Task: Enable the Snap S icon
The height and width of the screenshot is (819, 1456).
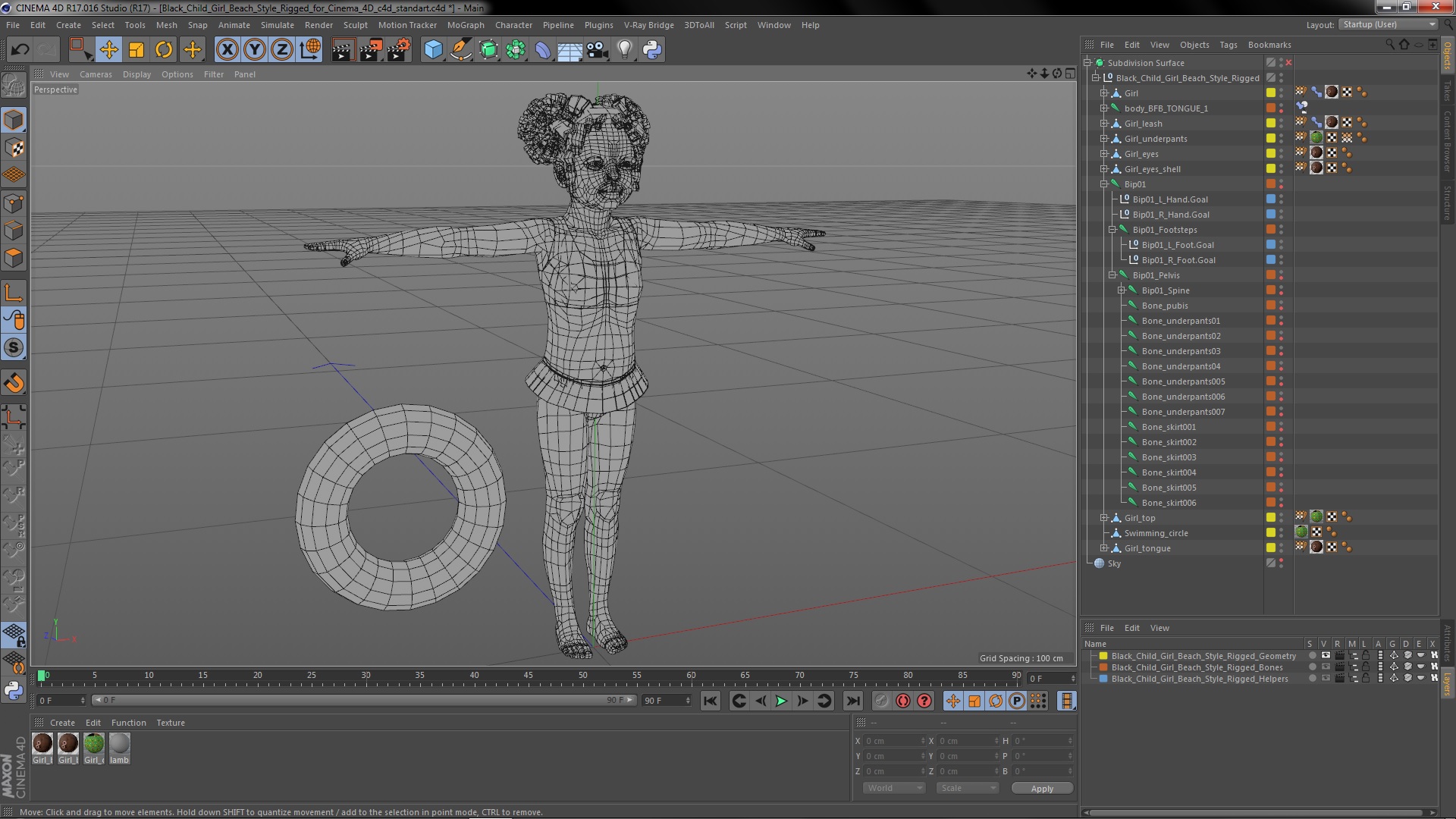Action: (x=14, y=348)
